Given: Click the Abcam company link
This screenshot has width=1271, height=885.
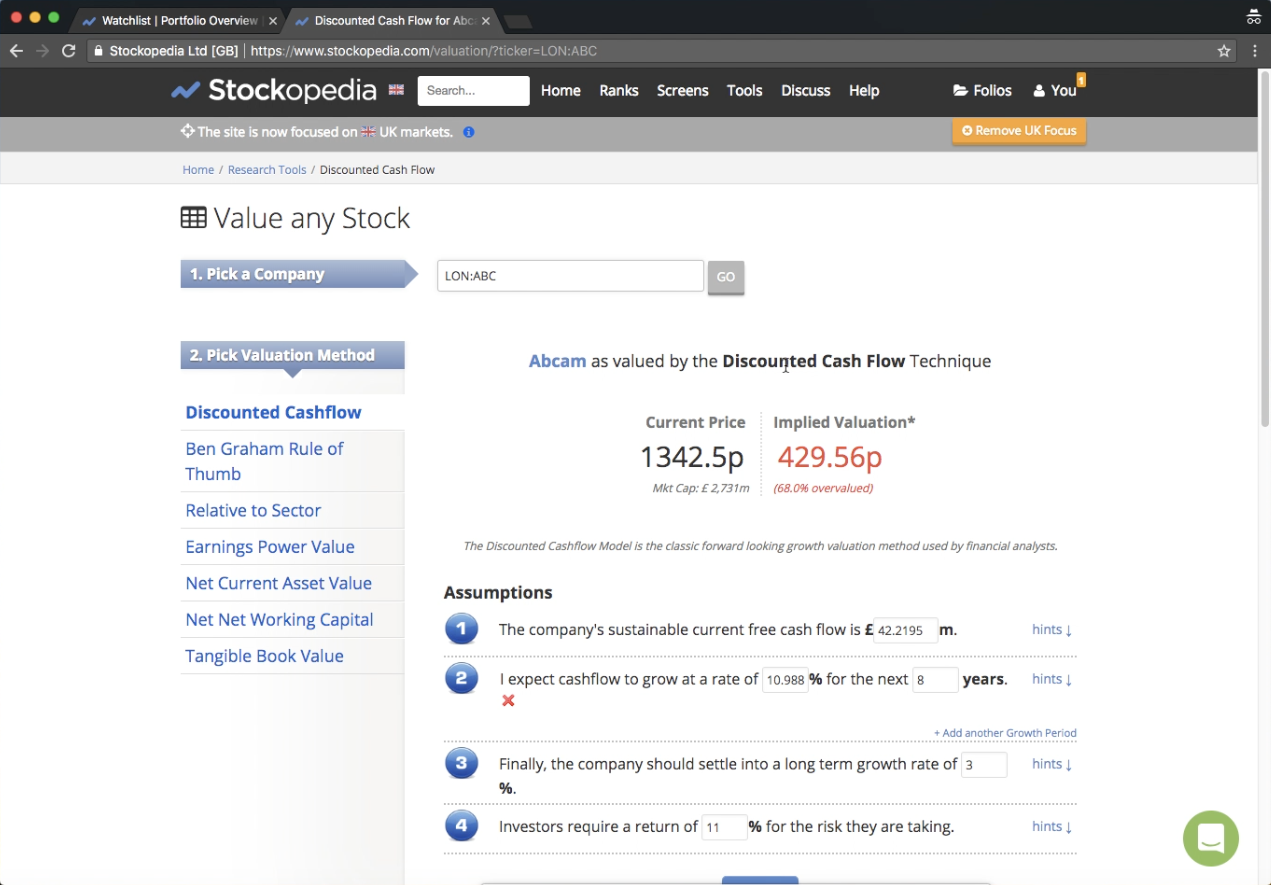Looking at the screenshot, I should [557, 361].
